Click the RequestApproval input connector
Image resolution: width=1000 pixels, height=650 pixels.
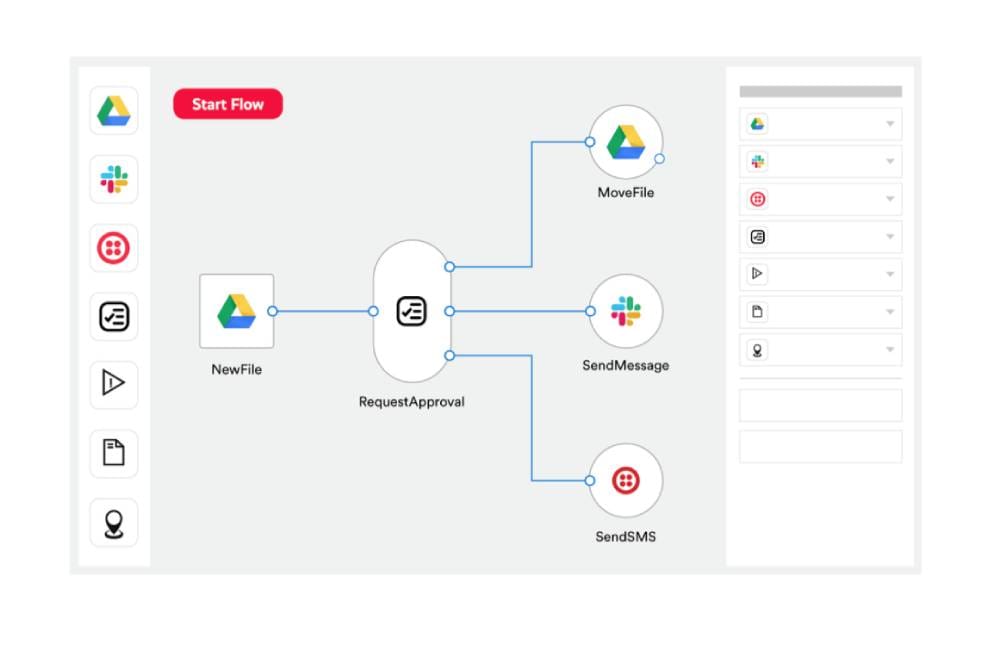coord(374,311)
